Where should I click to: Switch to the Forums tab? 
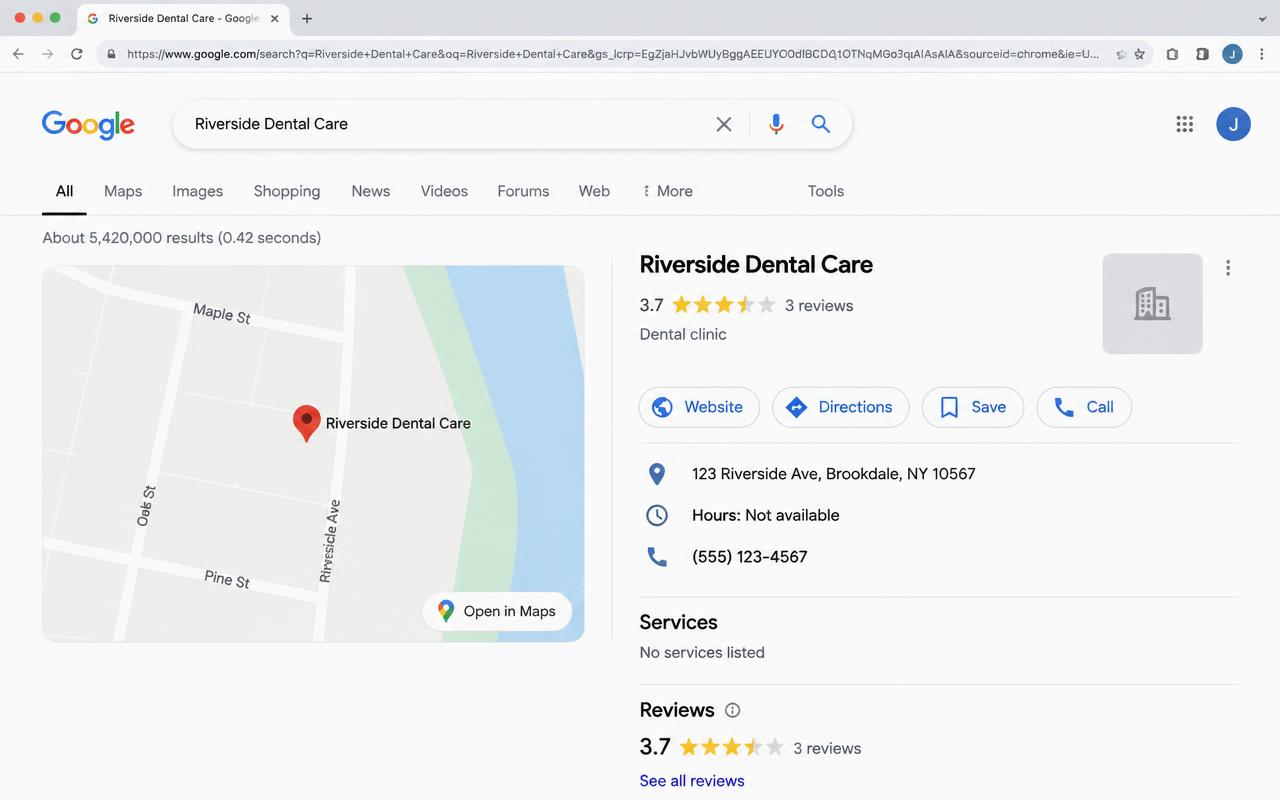point(523,191)
